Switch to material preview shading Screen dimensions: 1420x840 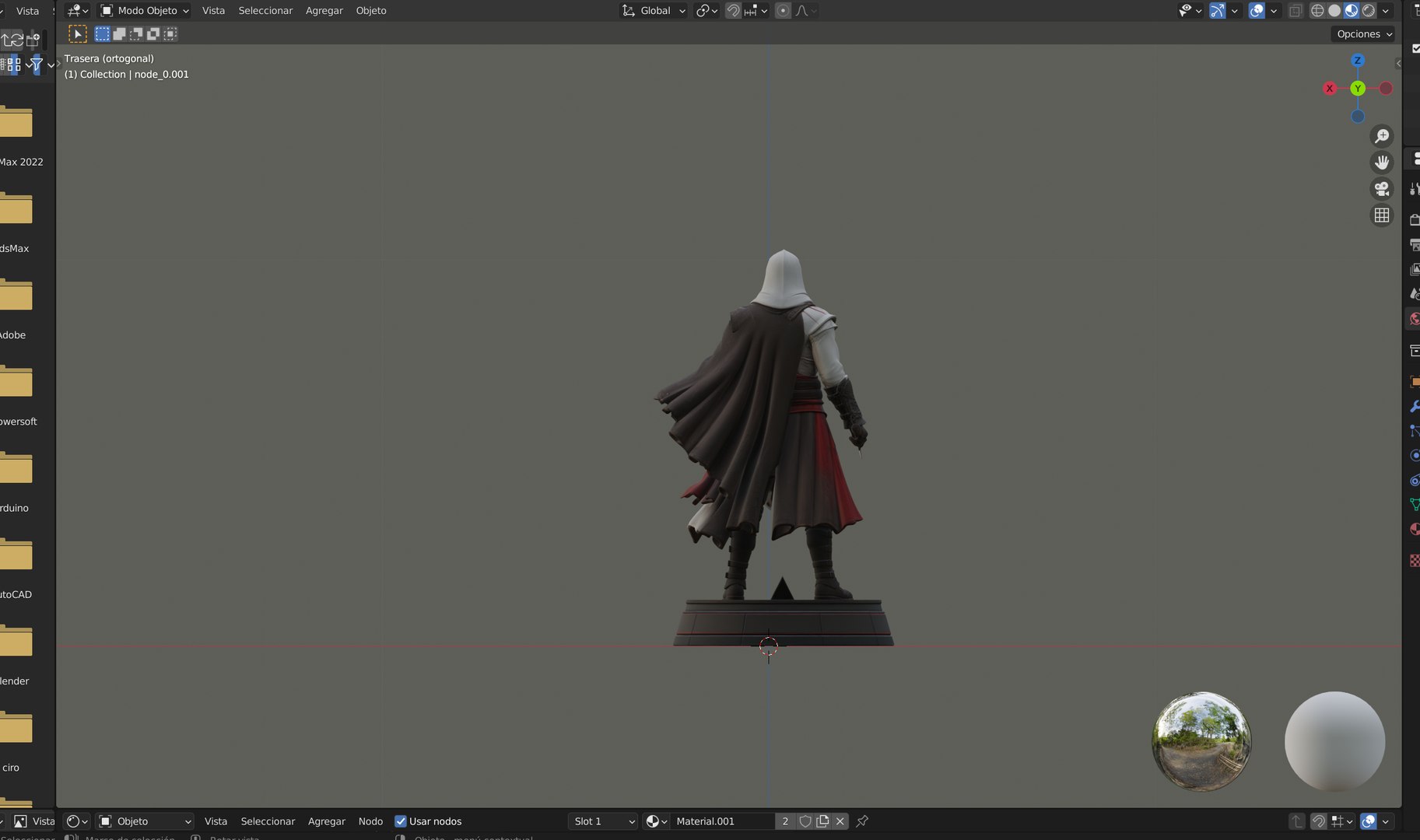point(1352,11)
